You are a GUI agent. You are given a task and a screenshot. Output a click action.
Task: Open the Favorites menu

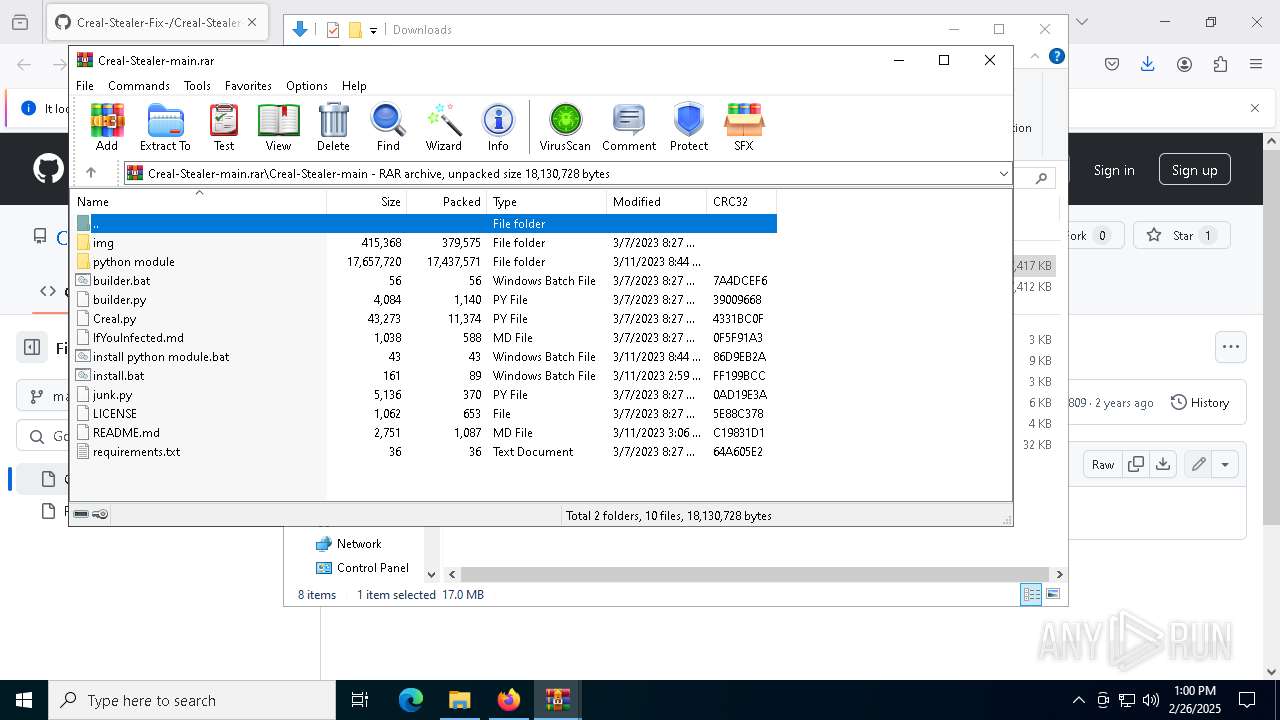(248, 86)
